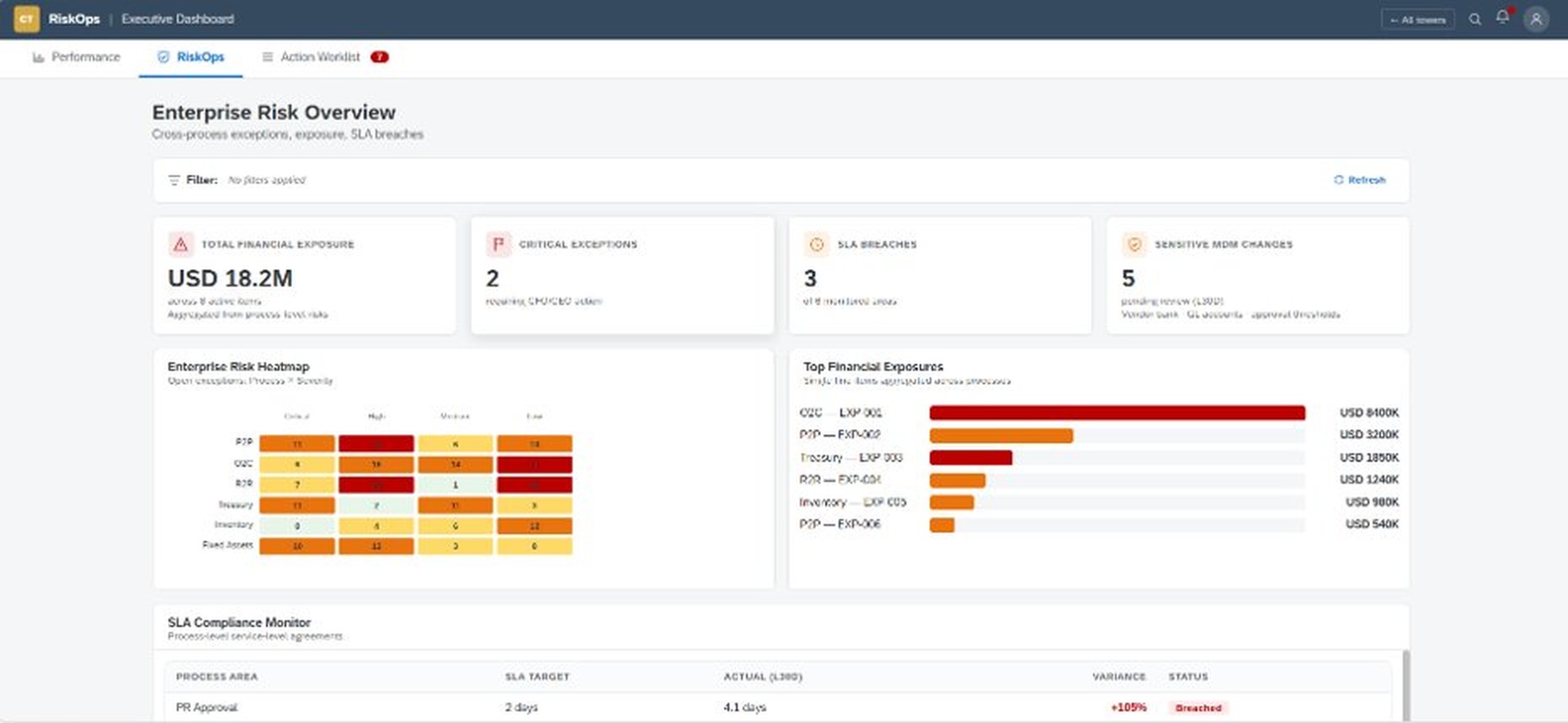Click the Variance column header
Image resolution: width=1568 pixels, height=723 pixels.
1119,677
